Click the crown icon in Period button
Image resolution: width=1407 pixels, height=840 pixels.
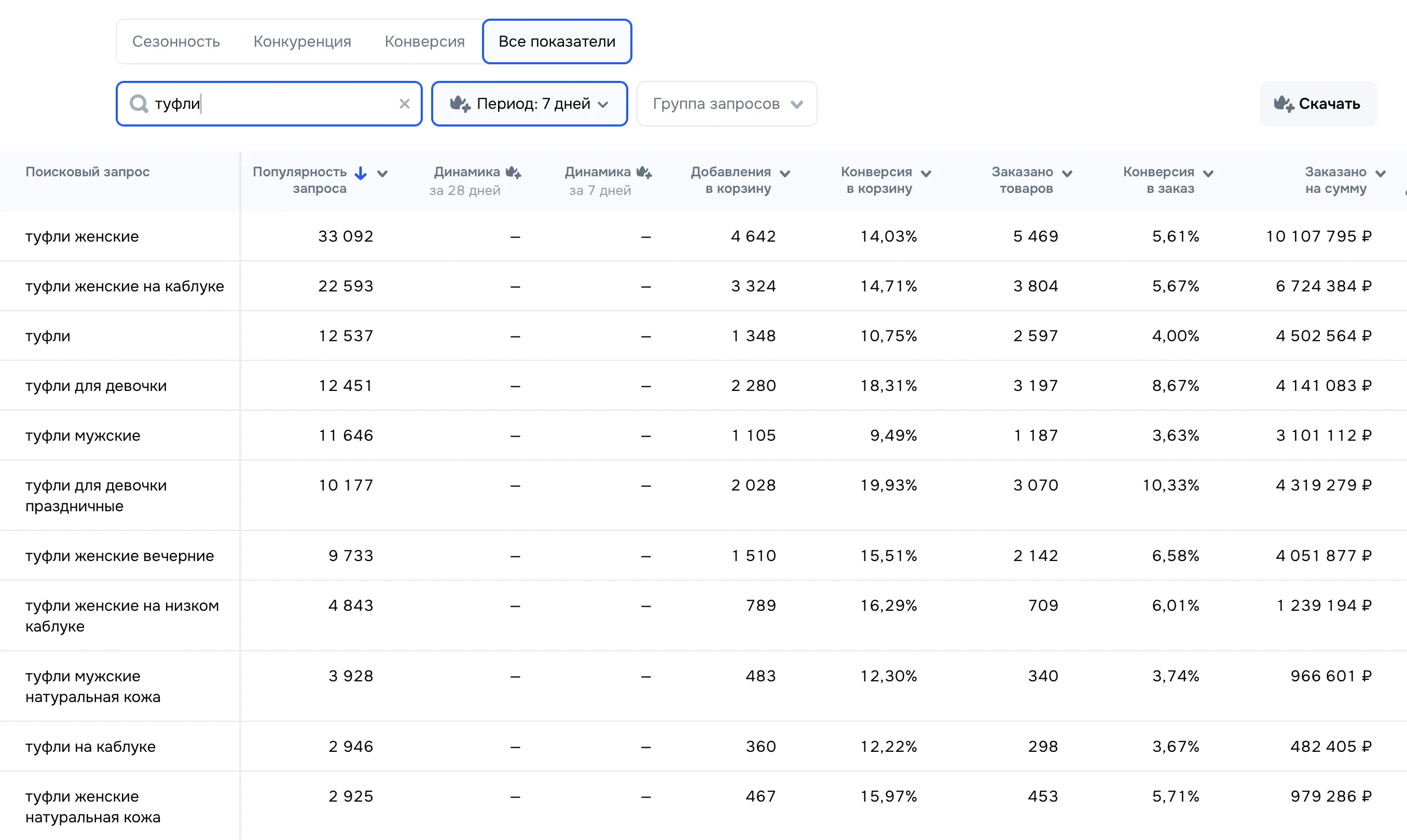click(x=460, y=104)
